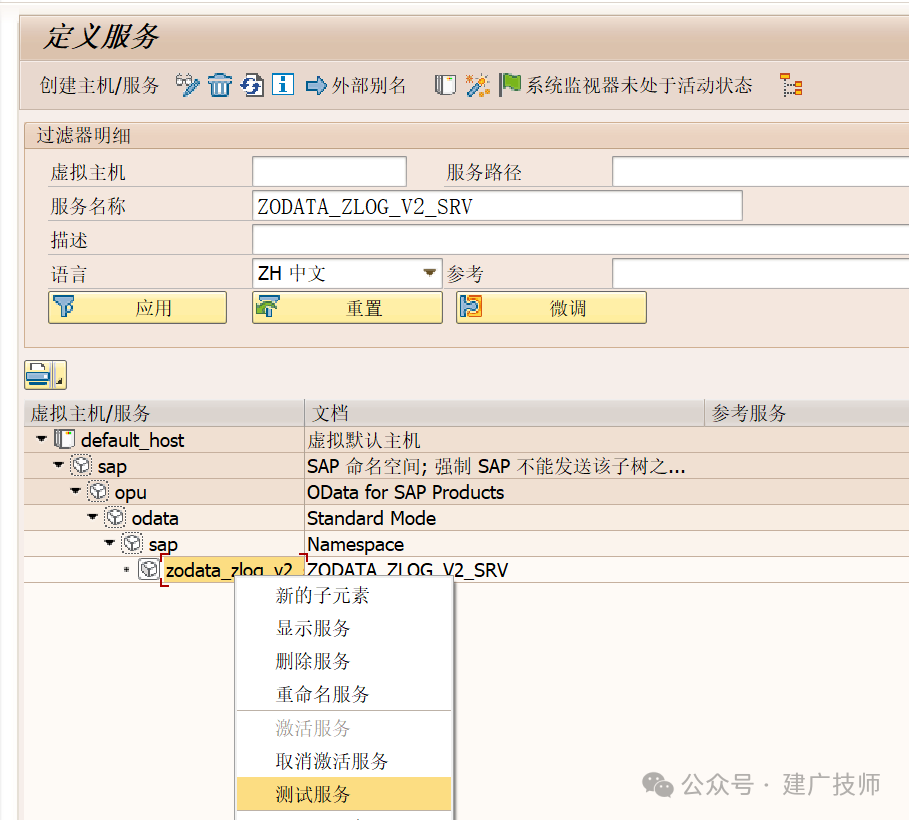
Task: Click the 参考服务 column header
Action: point(807,413)
